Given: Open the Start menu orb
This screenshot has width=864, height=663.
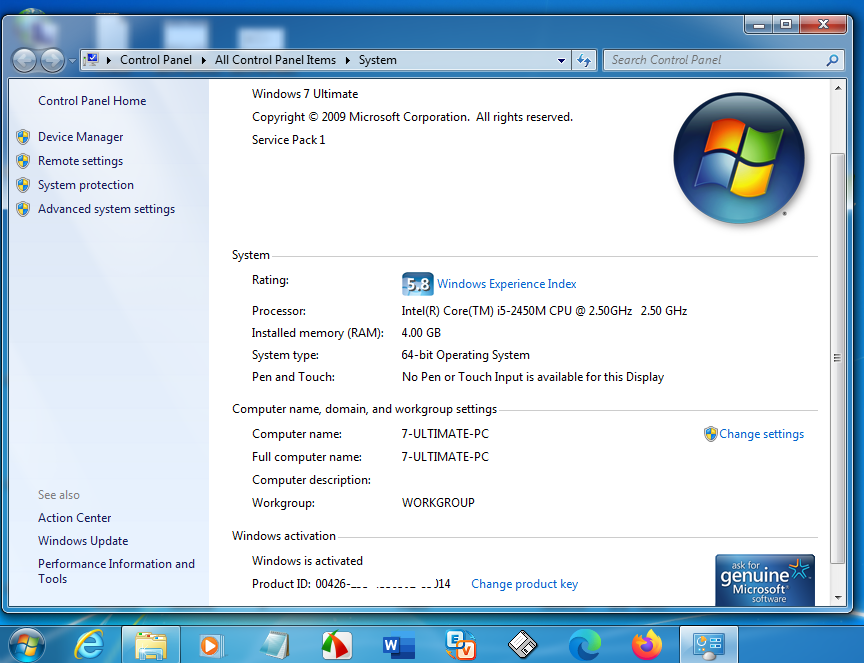Looking at the screenshot, I should click(x=26, y=644).
